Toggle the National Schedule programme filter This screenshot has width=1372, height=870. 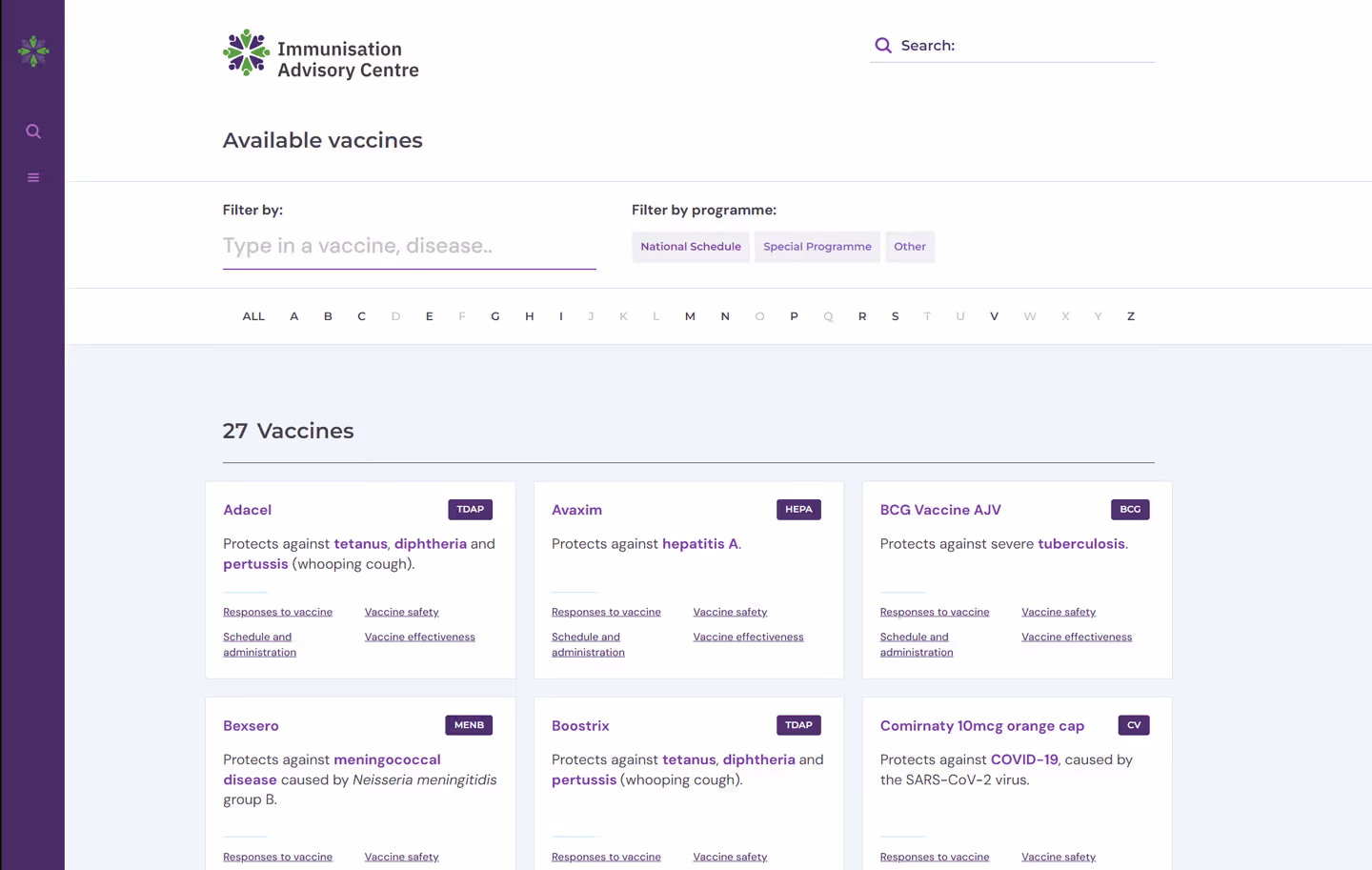[x=691, y=247]
